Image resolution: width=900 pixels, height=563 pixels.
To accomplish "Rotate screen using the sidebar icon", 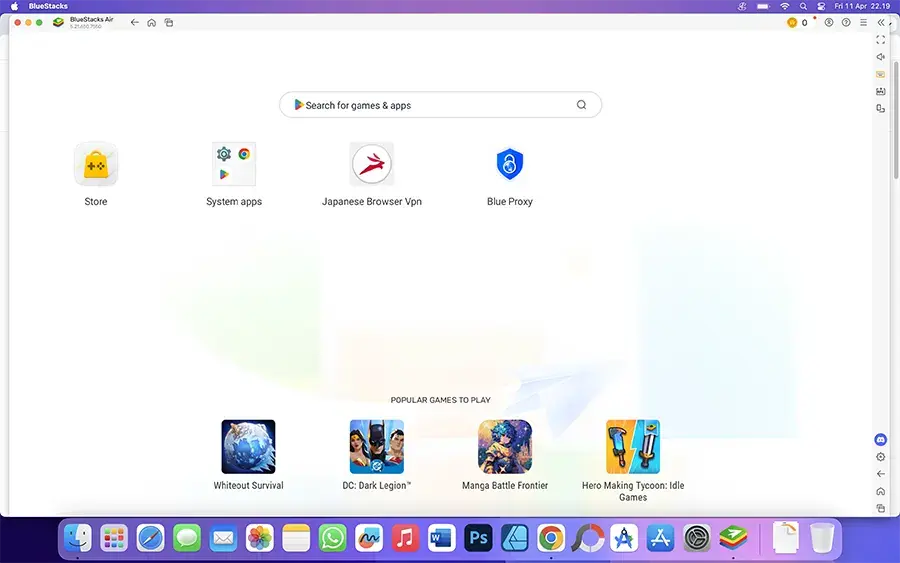I will pyautogui.click(x=880, y=108).
